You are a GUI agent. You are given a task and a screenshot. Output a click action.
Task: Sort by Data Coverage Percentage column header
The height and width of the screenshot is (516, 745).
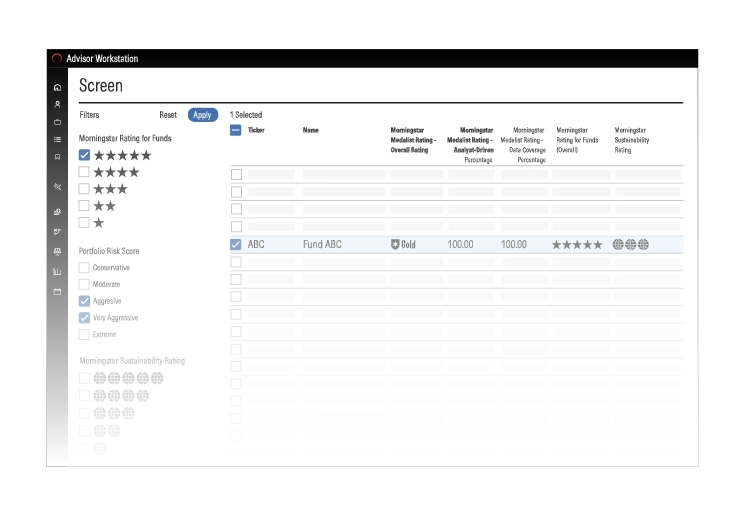click(523, 145)
